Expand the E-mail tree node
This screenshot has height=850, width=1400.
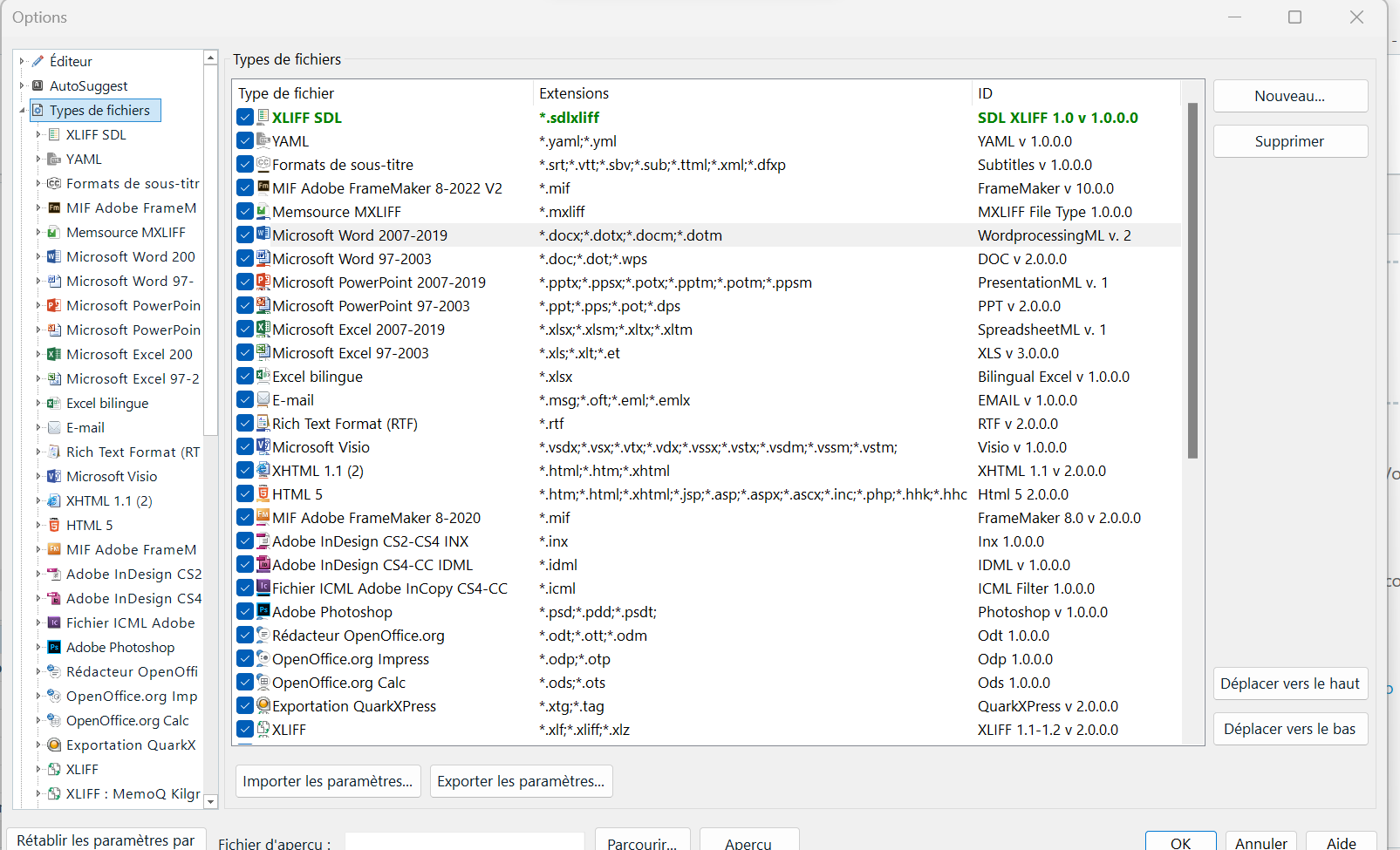38,427
